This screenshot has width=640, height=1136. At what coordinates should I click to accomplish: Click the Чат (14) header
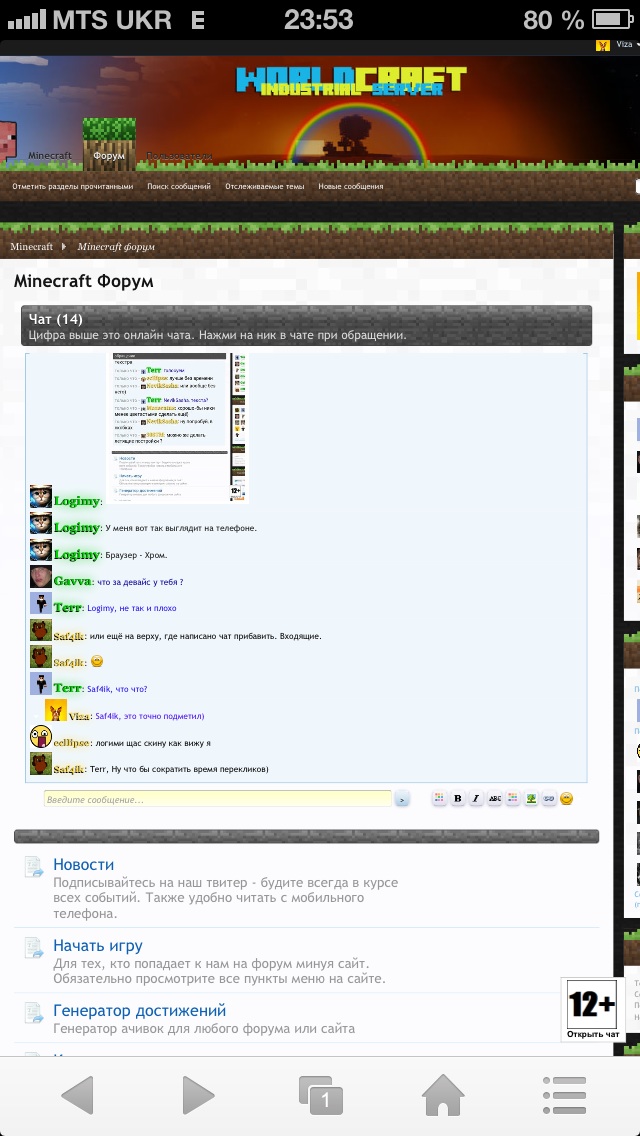pos(56,319)
